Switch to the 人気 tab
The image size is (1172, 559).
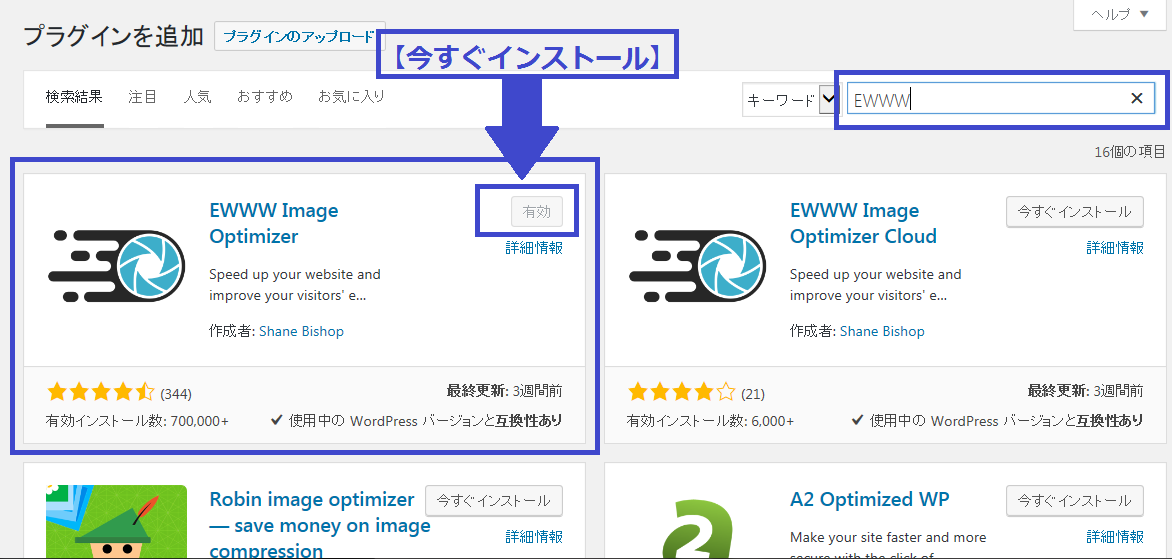pos(197,97)
